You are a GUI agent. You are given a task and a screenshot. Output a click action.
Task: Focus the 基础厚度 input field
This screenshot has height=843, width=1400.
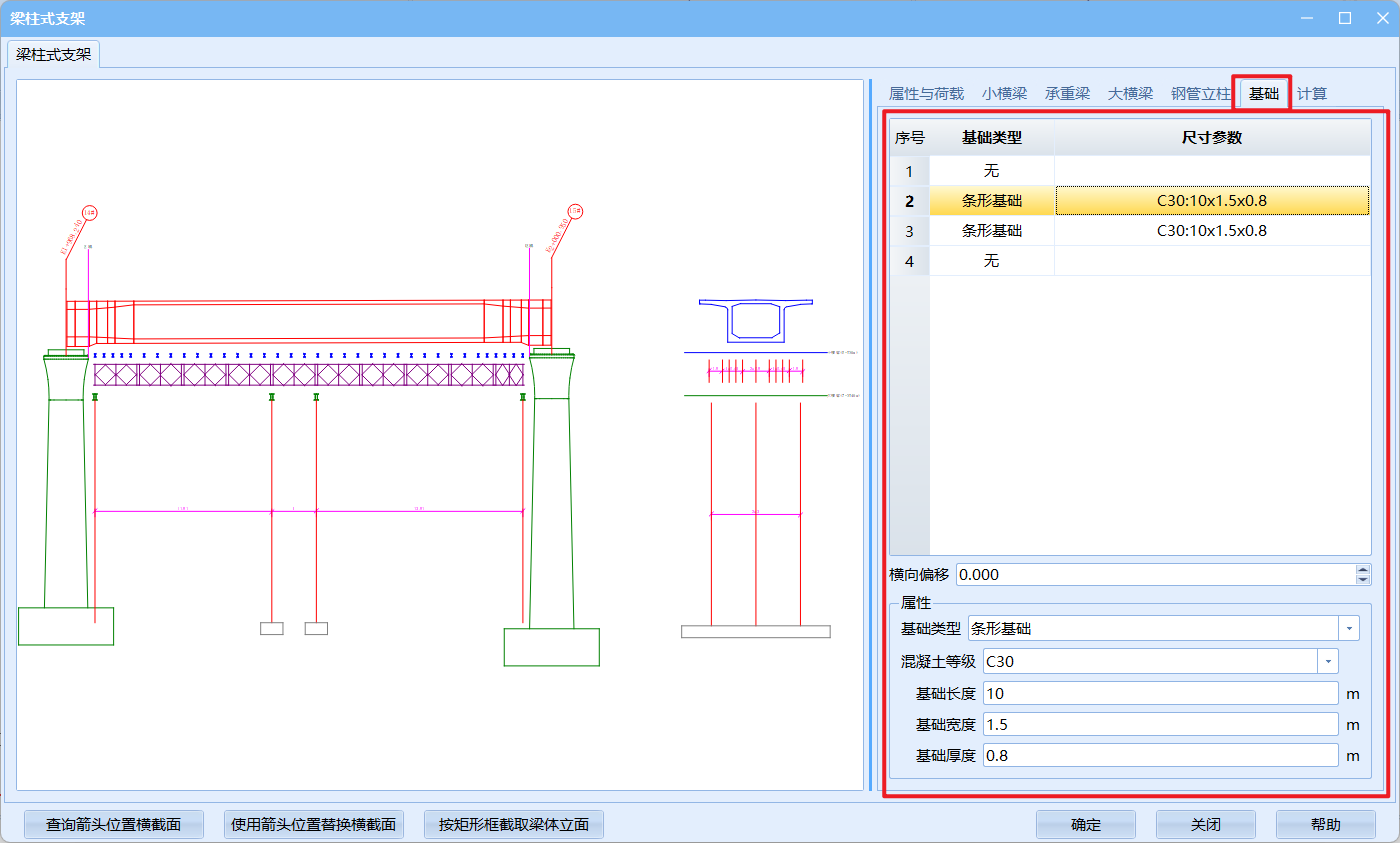1160,756
